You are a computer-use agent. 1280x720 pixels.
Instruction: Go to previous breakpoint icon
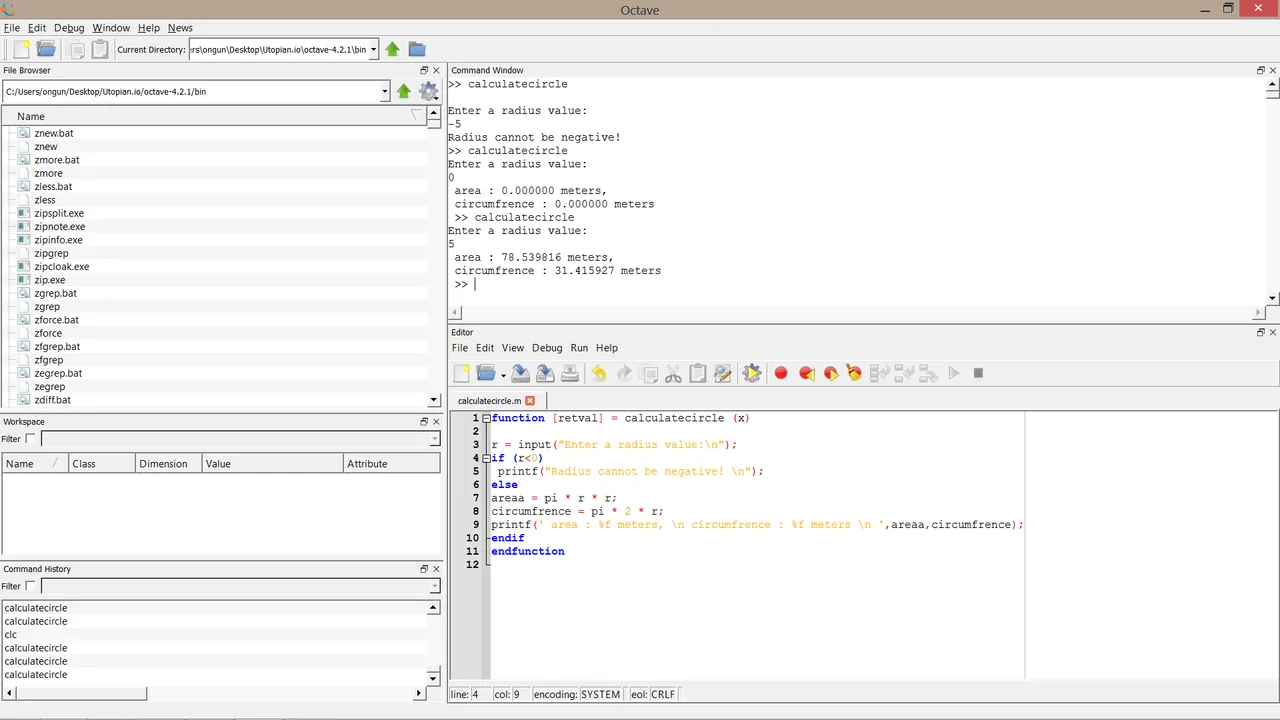tap(806, 373)
